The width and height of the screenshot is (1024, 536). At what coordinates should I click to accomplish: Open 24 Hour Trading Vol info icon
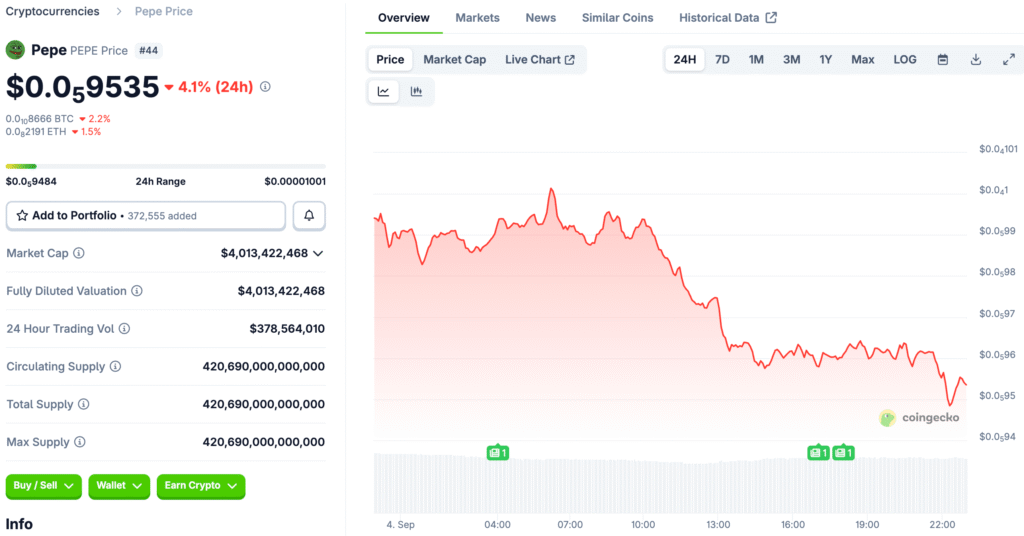(x=124, y=328)
